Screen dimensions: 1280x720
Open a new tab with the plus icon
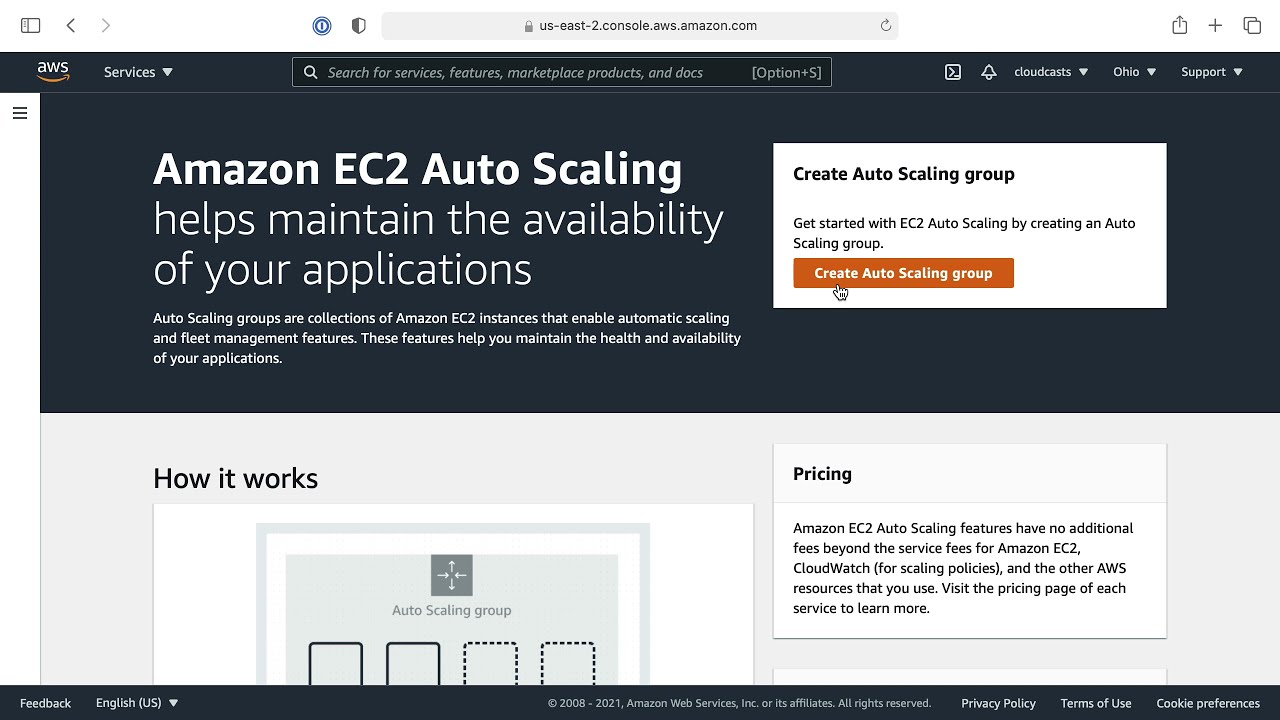(1215, 26)
